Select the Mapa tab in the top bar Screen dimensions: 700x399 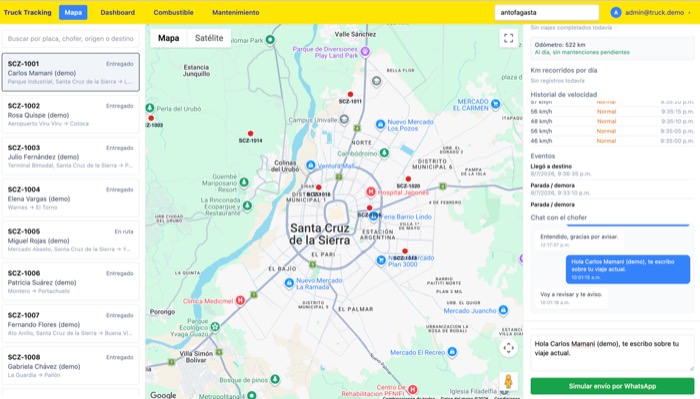point(73,12)
